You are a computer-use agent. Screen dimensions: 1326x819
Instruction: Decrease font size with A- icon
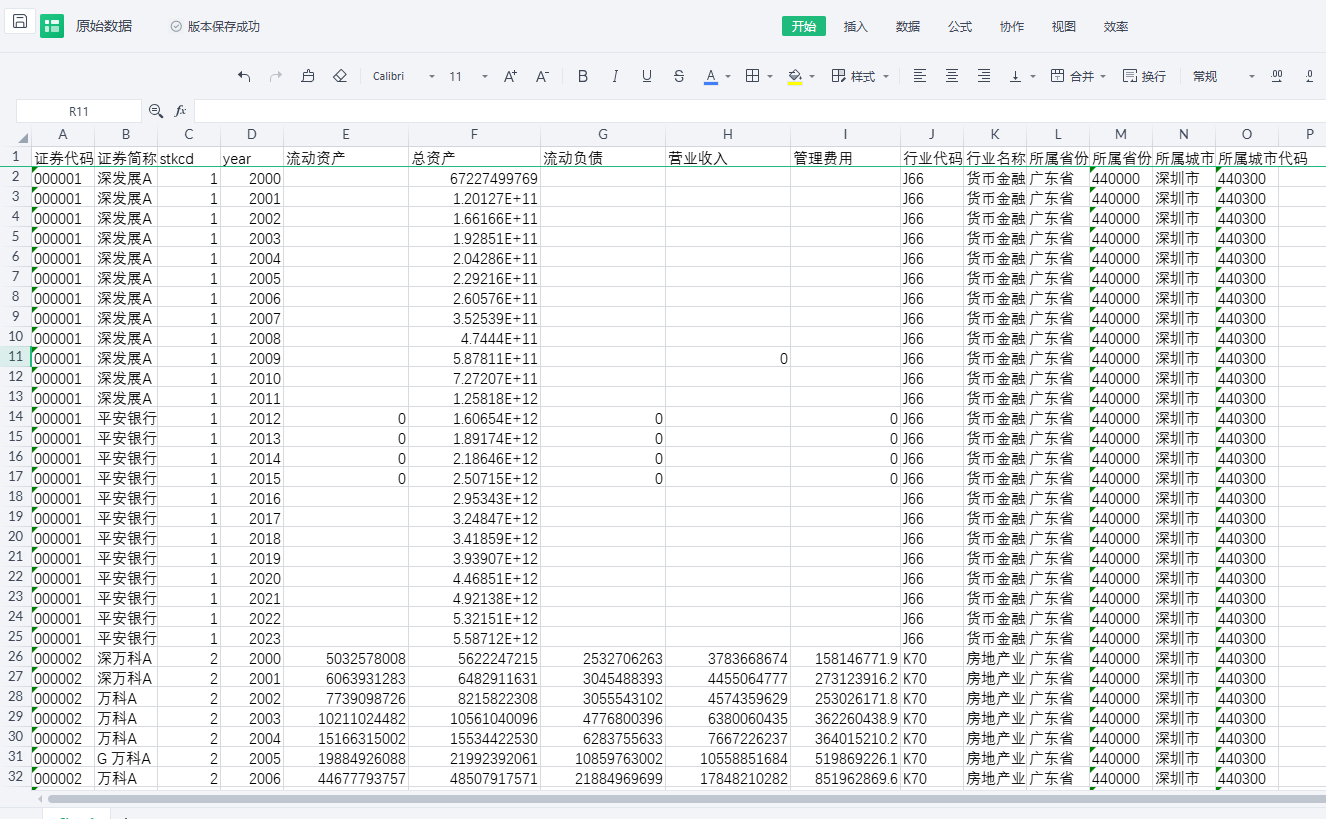(x=542, y=76)
